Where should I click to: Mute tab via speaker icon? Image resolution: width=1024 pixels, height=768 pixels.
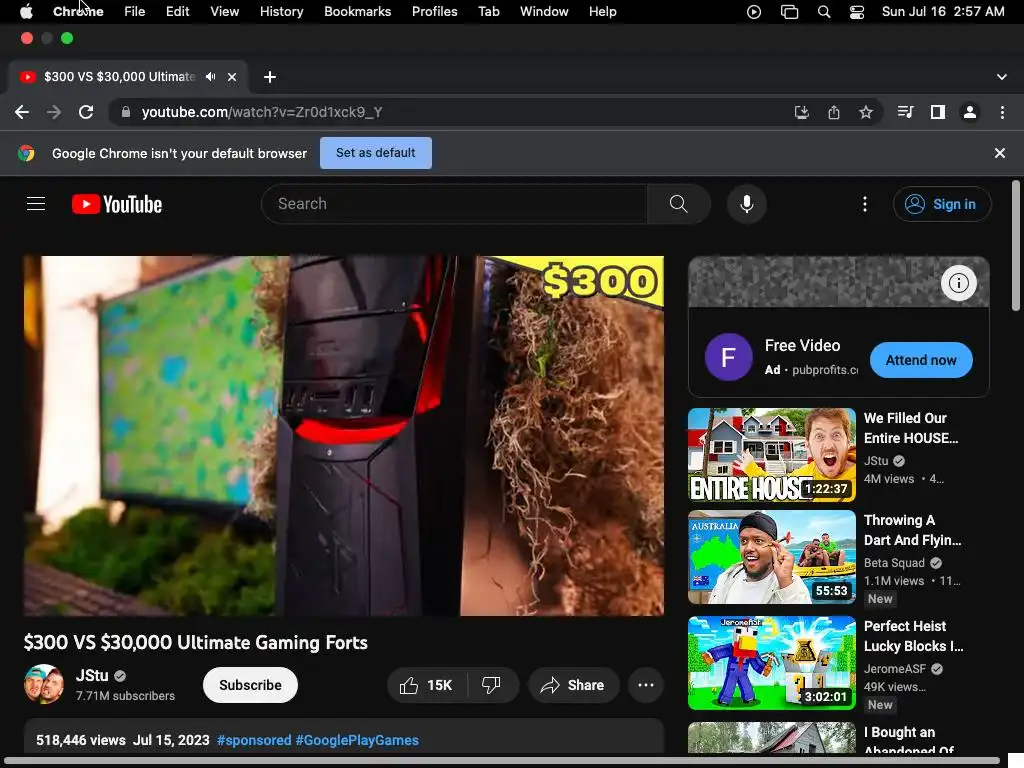point(210,77)
